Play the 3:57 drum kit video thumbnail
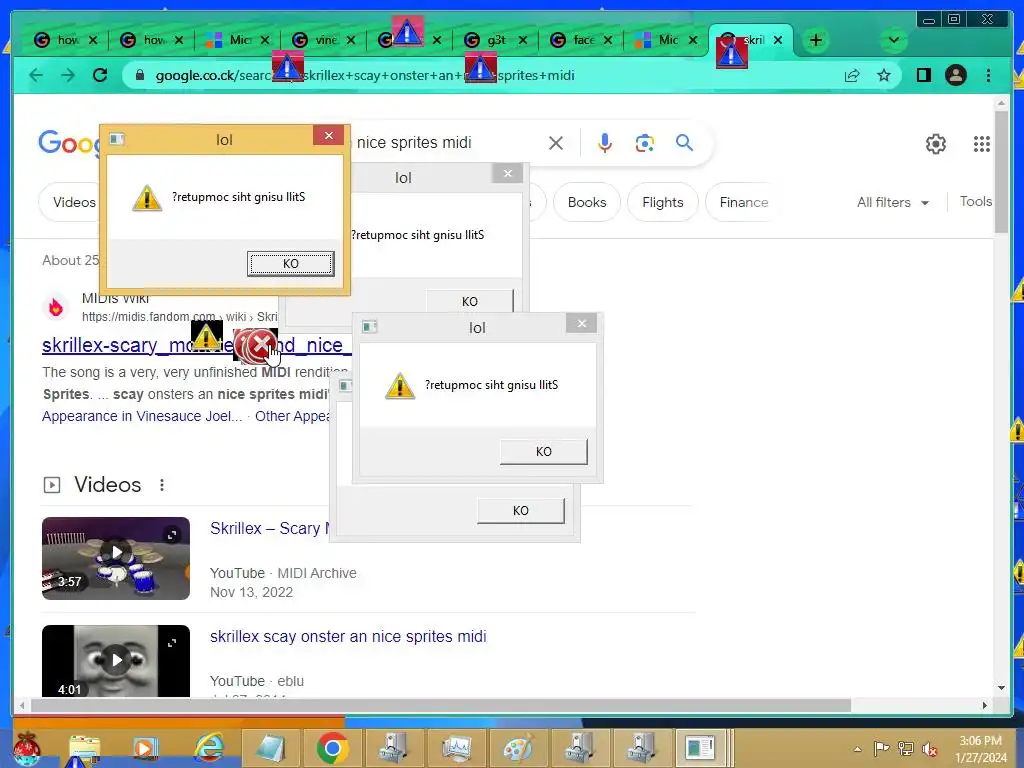 click(x=116, y=558)
